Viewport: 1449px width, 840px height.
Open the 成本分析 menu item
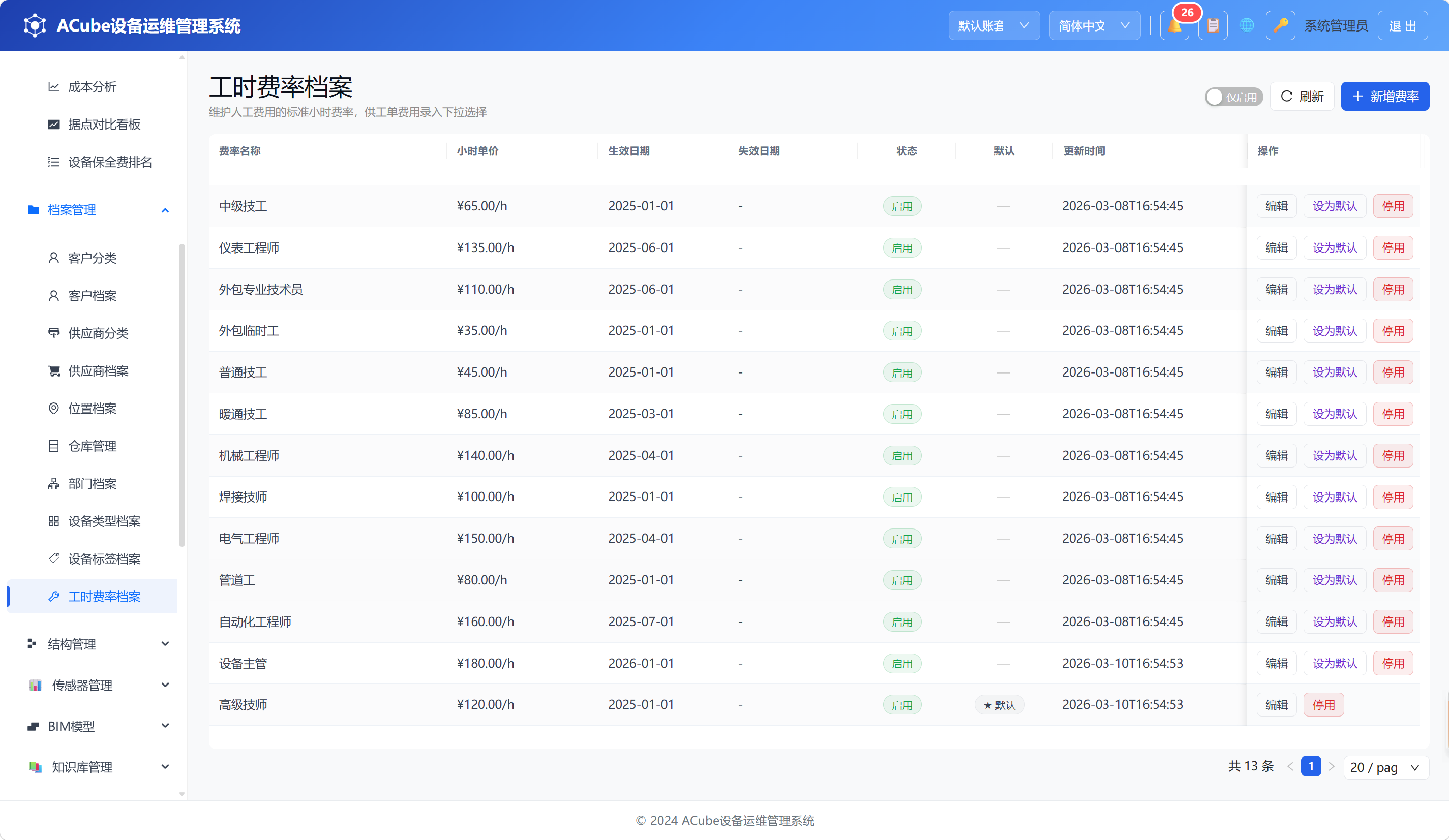(x=92, y=87)
